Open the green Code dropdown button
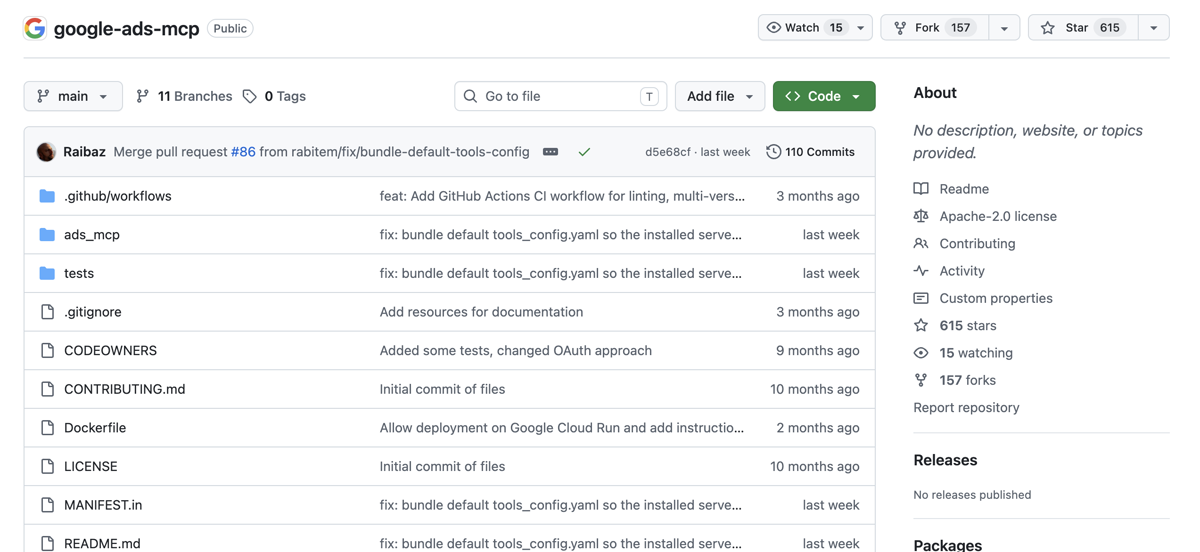Image resolution: width=1200 pixels, height=552 pixels. [824, 96]
